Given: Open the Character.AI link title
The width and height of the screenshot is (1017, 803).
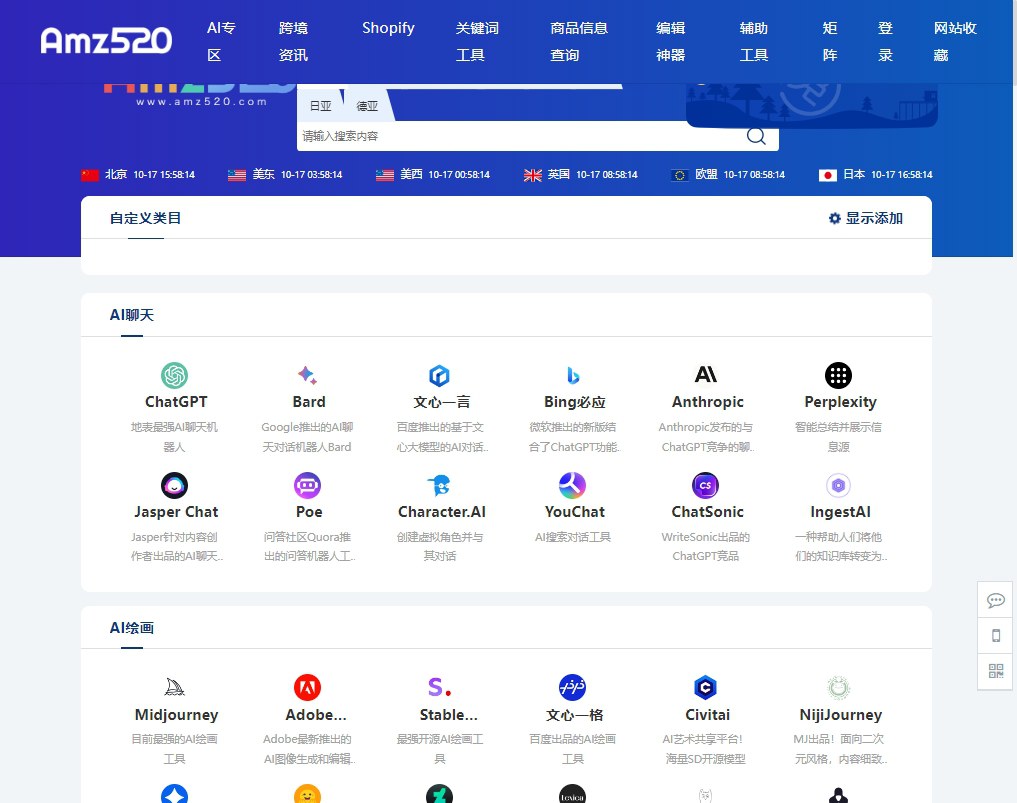Looking at the screenshot, I should (x=442, y=512).
